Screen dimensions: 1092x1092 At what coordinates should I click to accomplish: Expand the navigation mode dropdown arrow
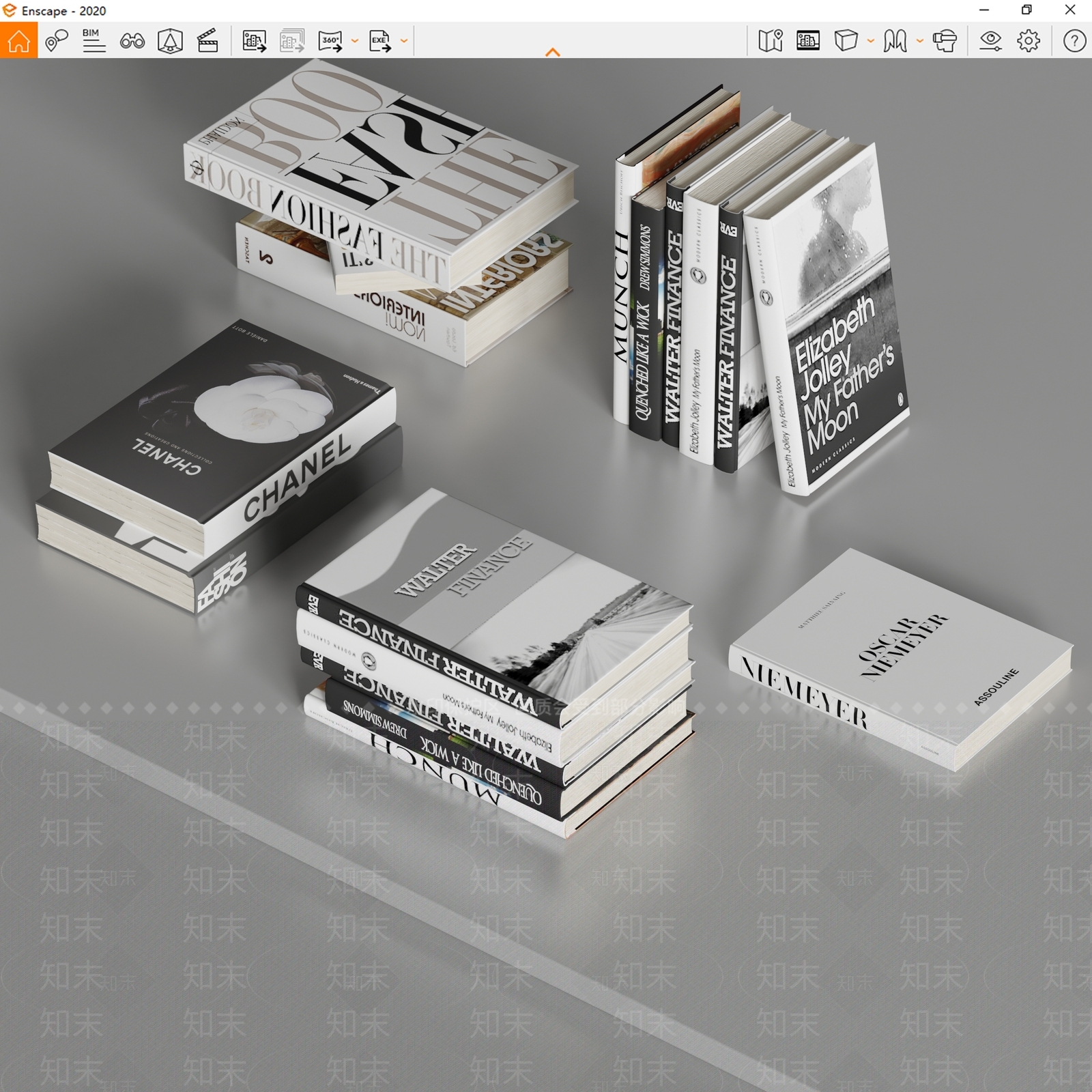point(919,41)
